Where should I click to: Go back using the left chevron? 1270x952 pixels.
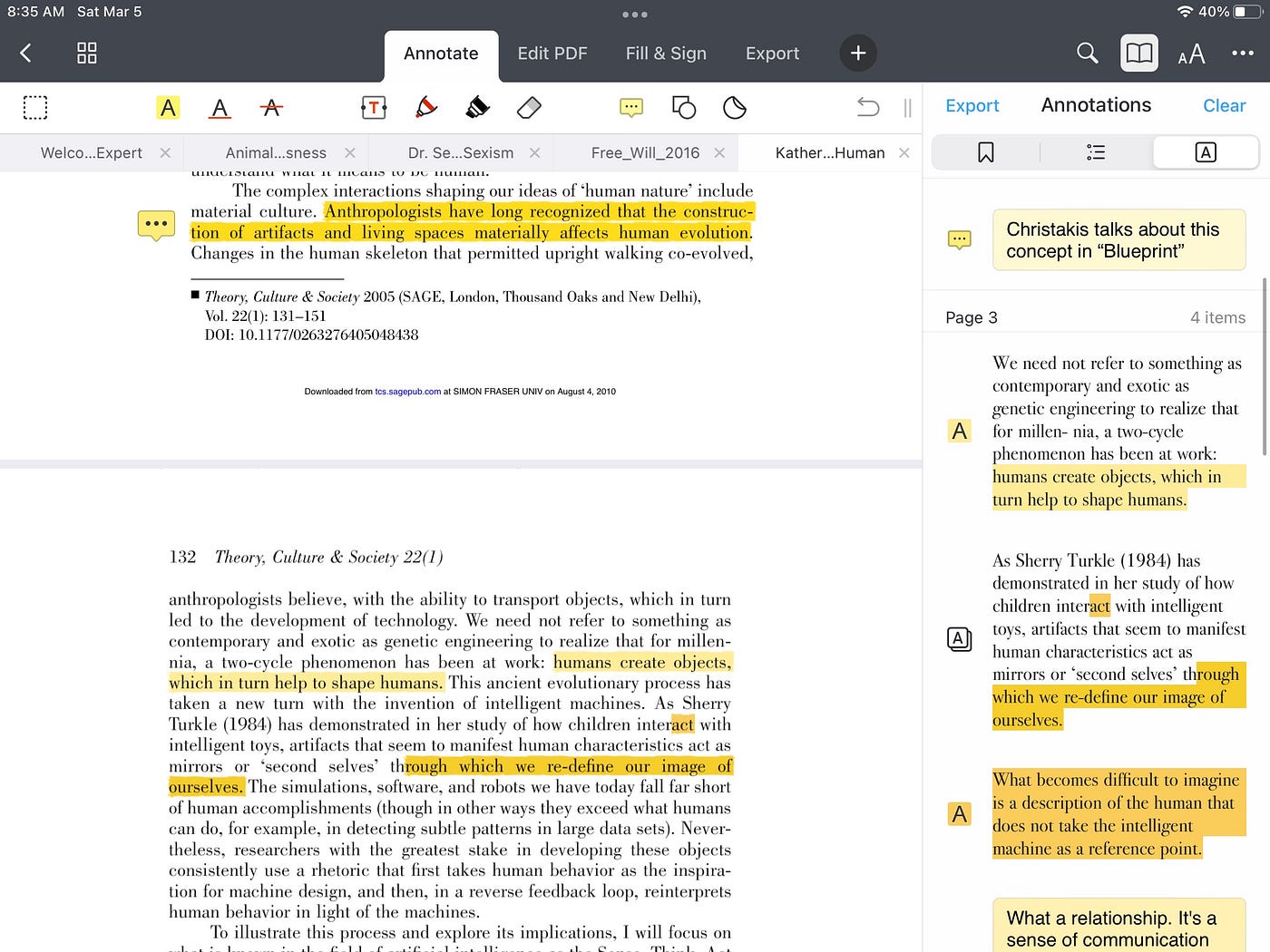(x=25, y=53)
